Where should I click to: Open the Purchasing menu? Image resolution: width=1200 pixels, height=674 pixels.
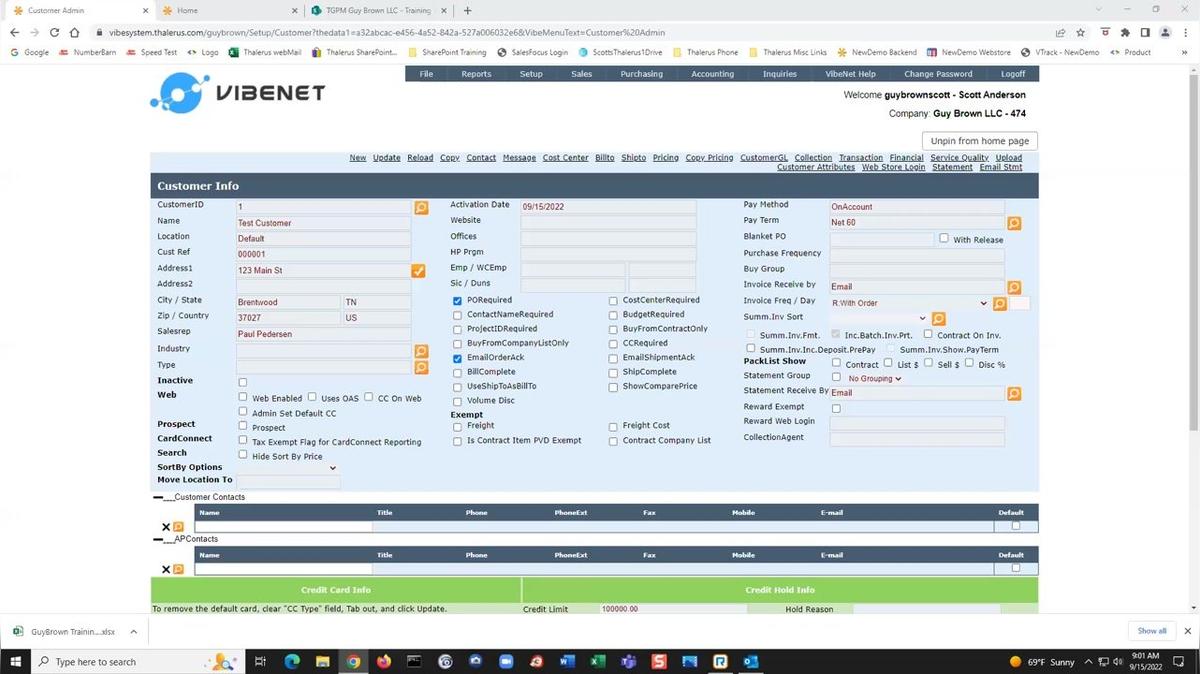[x=641, y=74]
